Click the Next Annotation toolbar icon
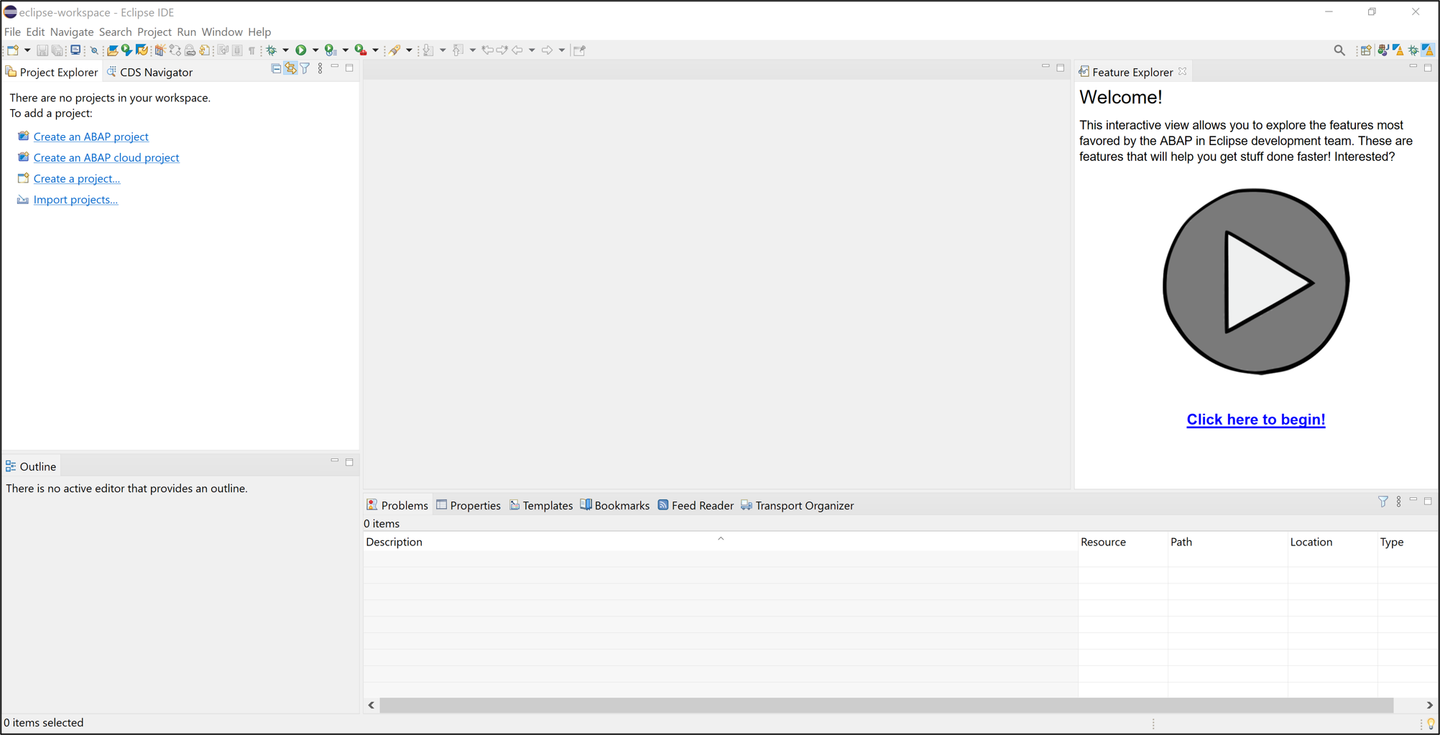Viewport: 1440px width, 735px height. click(427, 50)
